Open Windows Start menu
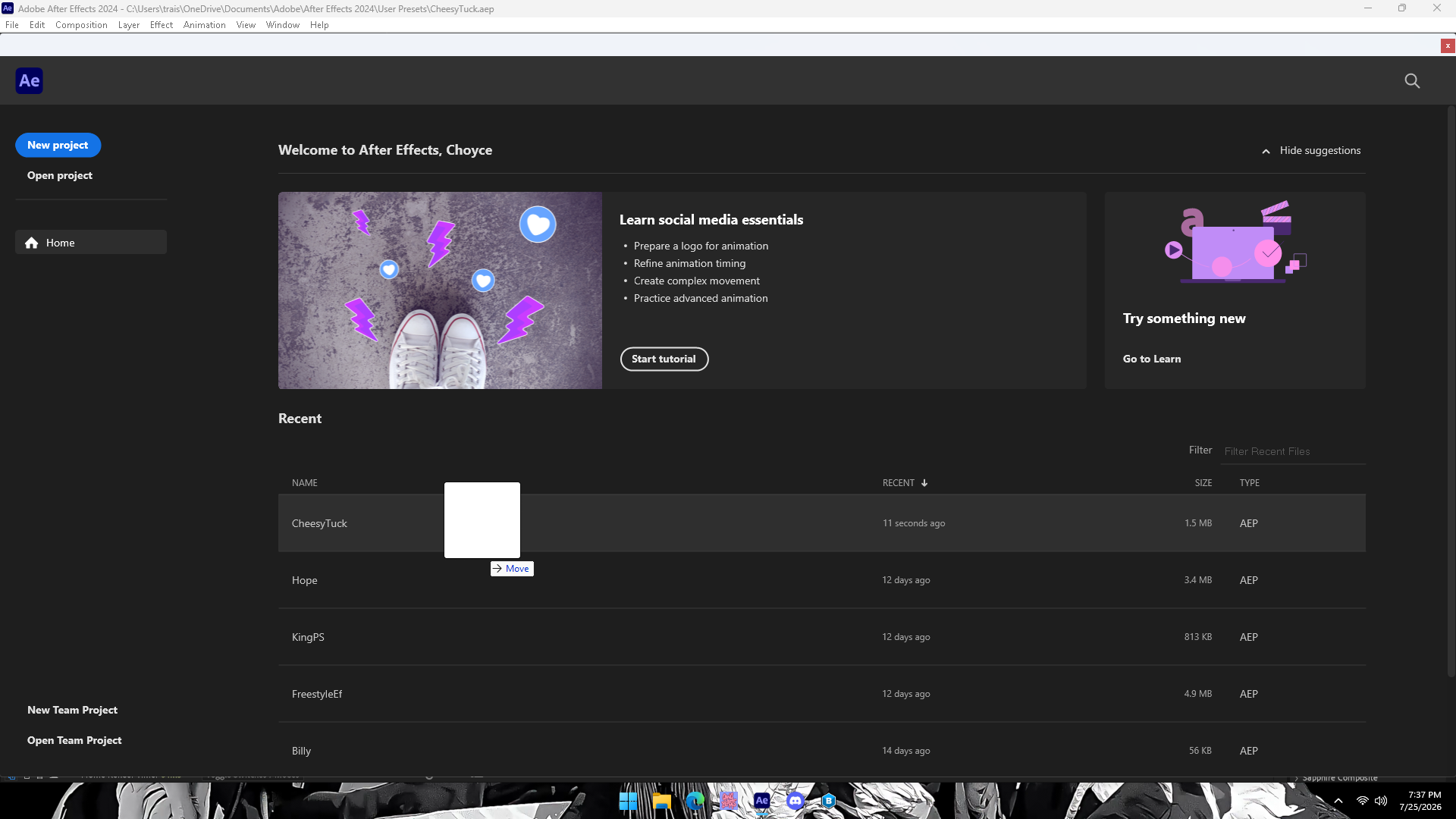 coord(628,801)
